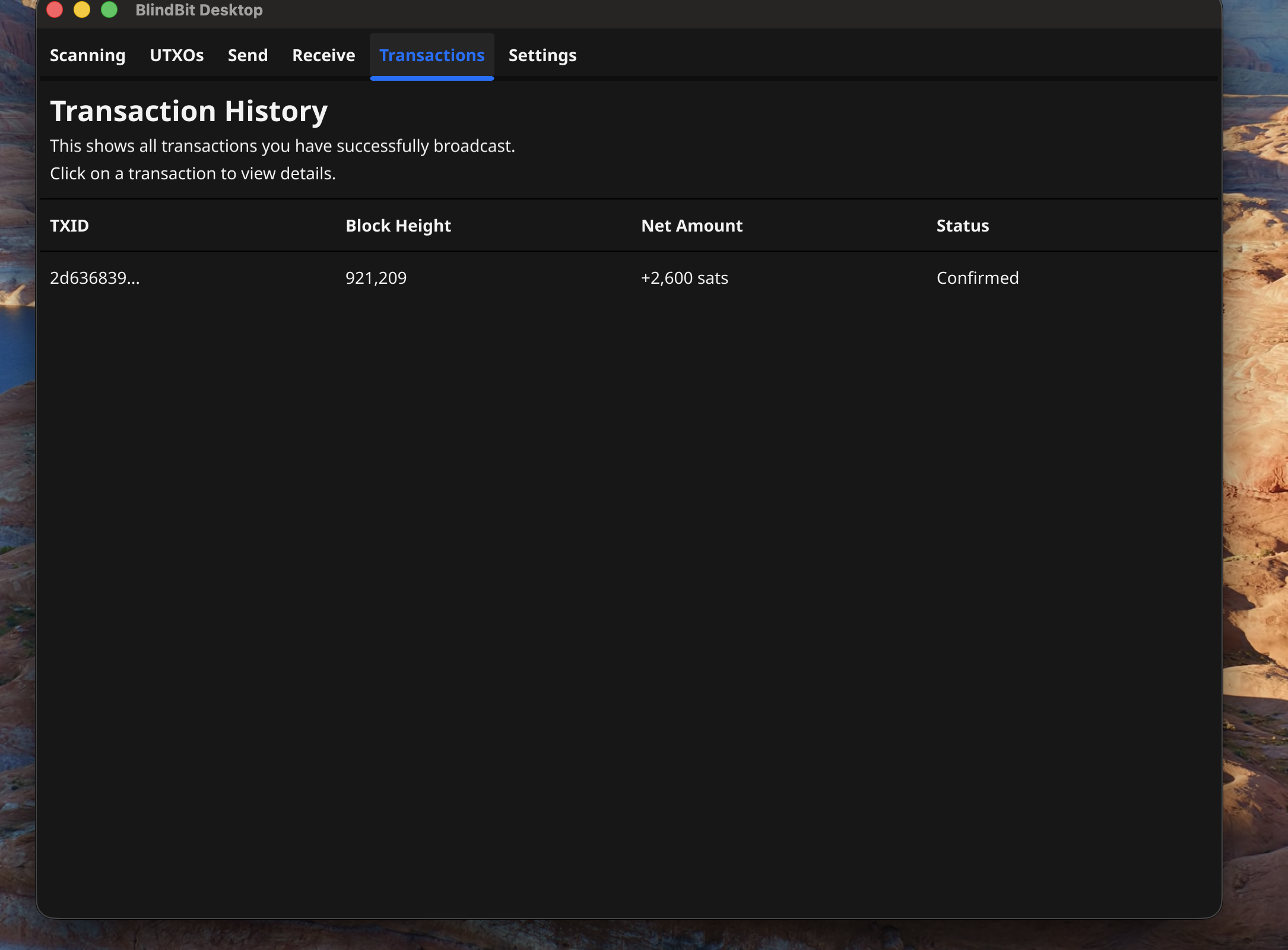Select the Transactions tab
Image resolution: width=1288 pixels, height=950 pixels.
[432, 55]
